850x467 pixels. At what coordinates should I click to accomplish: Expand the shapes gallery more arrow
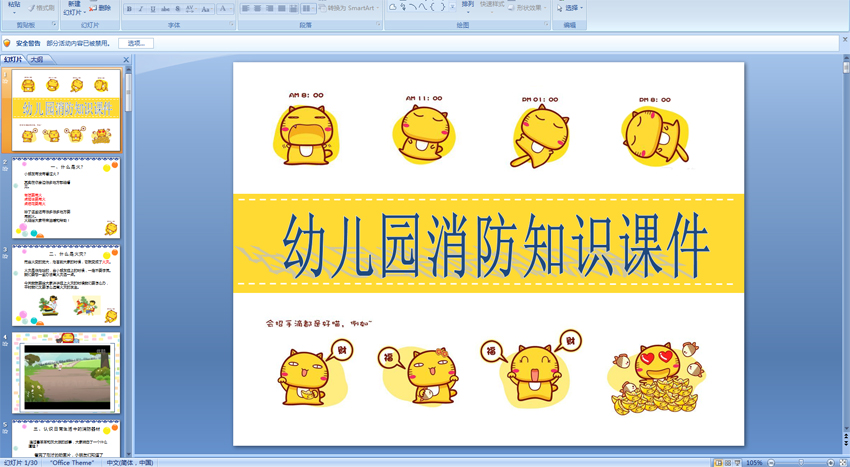click(453, 8)
